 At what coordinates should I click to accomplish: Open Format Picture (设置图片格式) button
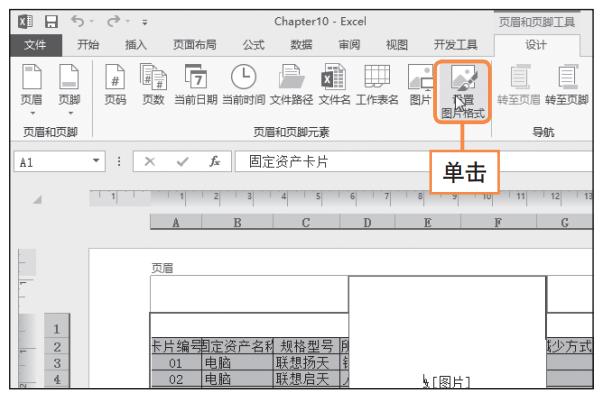pos(463,92)
